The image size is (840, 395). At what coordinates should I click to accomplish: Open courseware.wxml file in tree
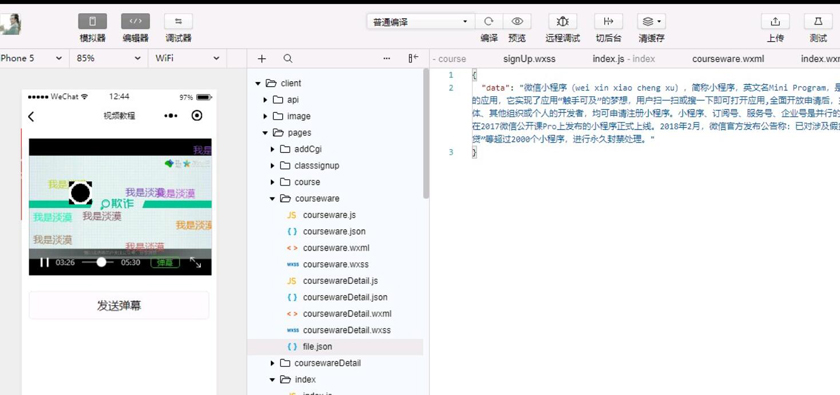point(336,248)
